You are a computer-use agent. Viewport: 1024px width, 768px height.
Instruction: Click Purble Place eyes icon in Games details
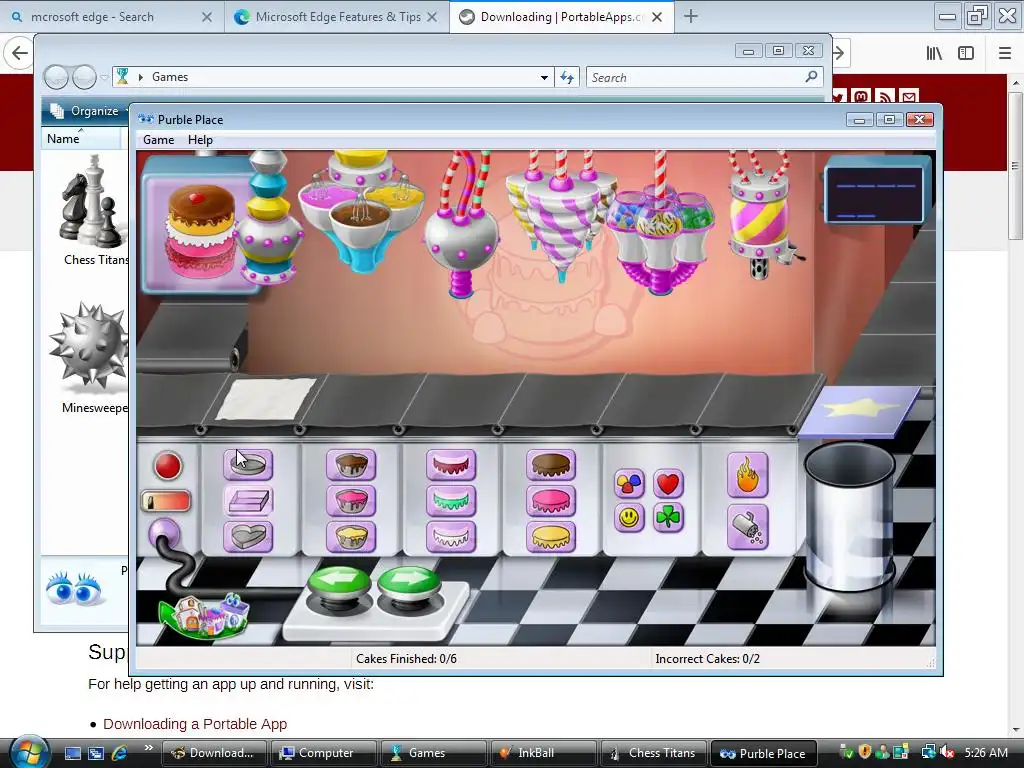[74, 588]
